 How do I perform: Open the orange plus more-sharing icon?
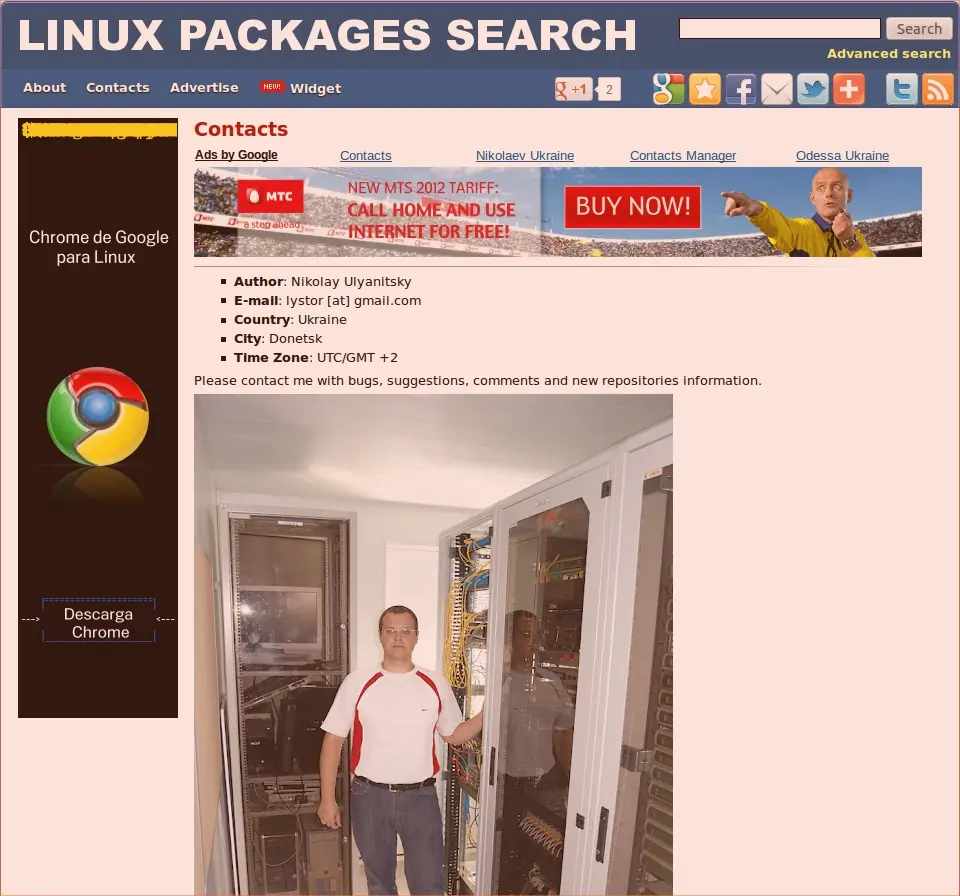pyautogui.click(x=849, y=89)
